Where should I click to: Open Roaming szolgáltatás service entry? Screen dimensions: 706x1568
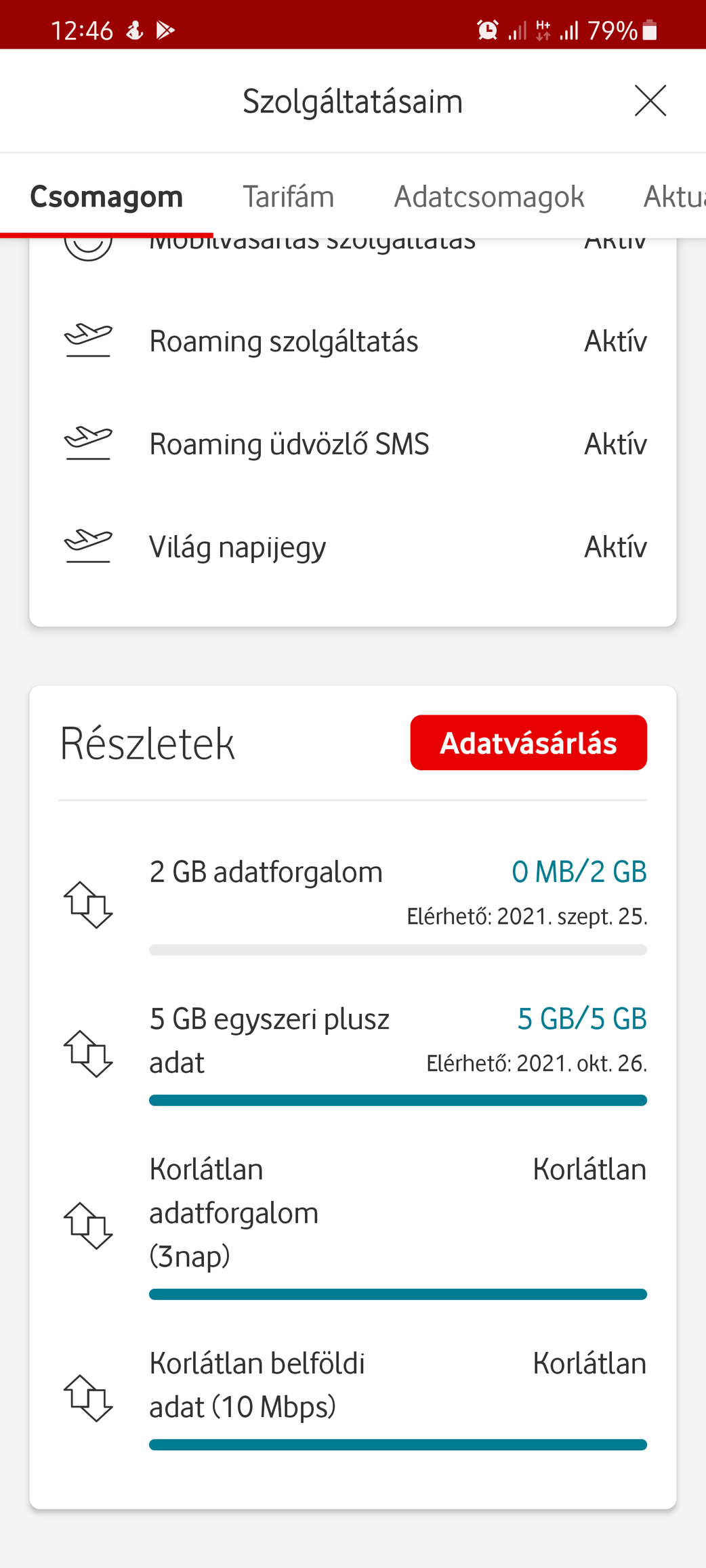pyautogui.click(x=353, y=341)
